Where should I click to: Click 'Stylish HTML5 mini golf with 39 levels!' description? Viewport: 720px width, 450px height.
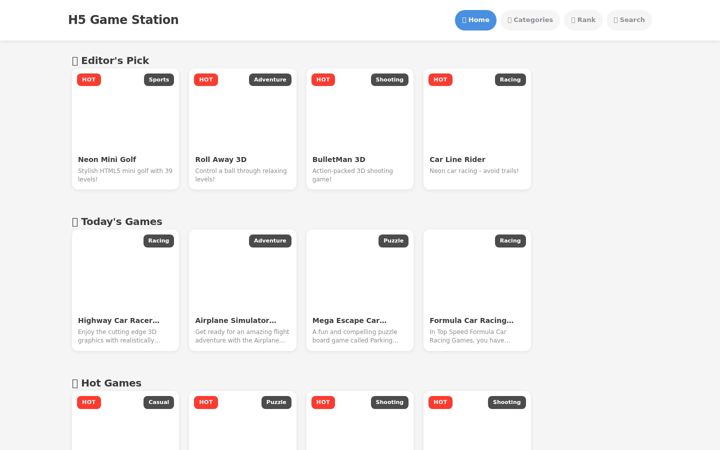125,175
